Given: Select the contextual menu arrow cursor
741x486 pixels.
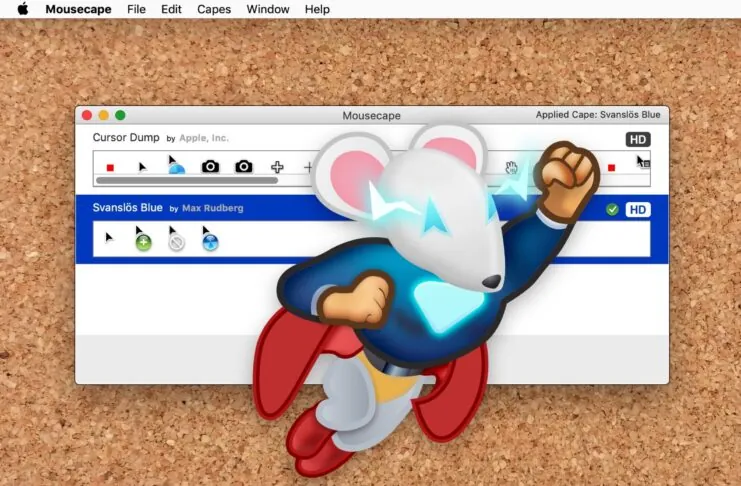Looking at the screenshot, I should pos(643,162).
